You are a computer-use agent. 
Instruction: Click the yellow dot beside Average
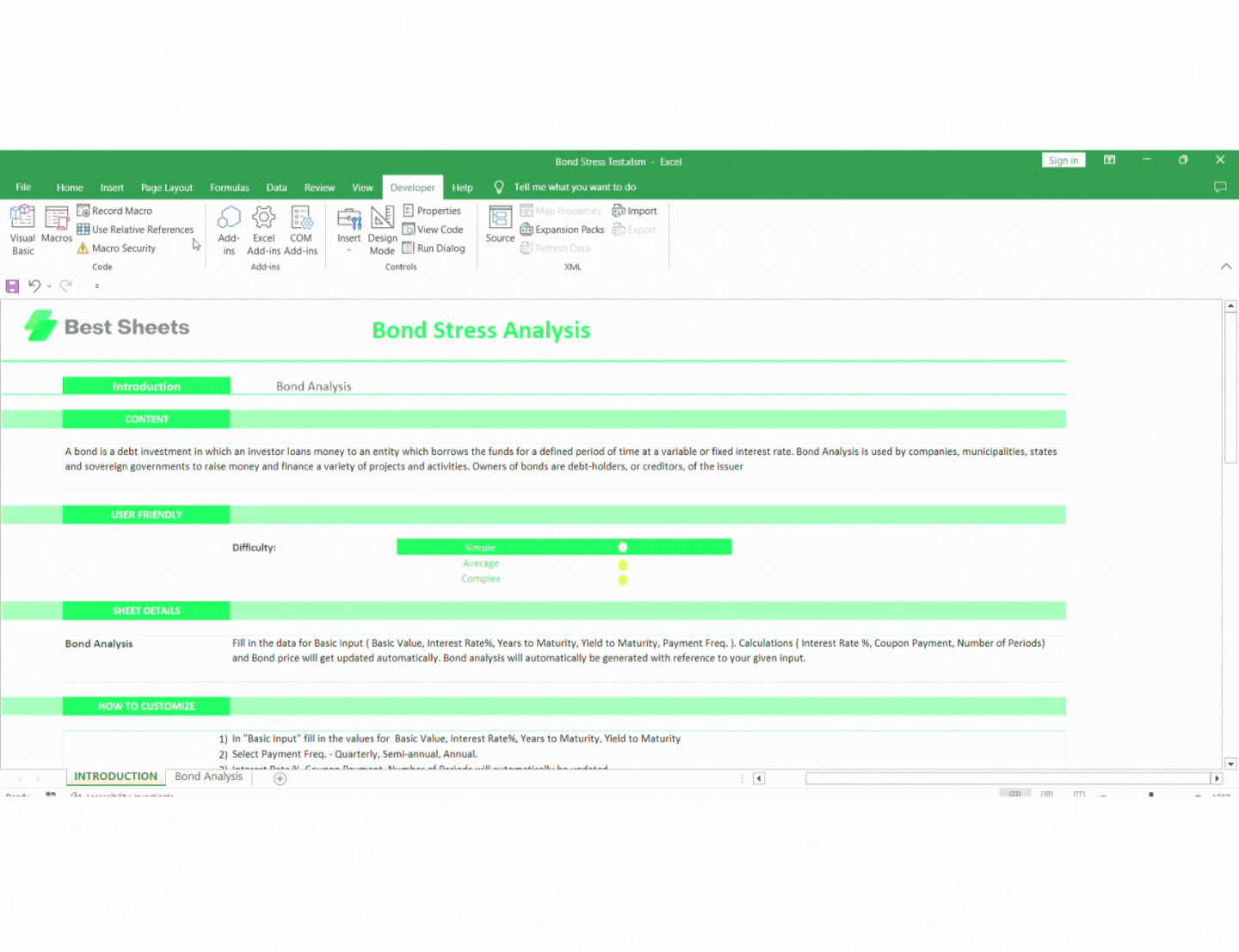point(623,565)
